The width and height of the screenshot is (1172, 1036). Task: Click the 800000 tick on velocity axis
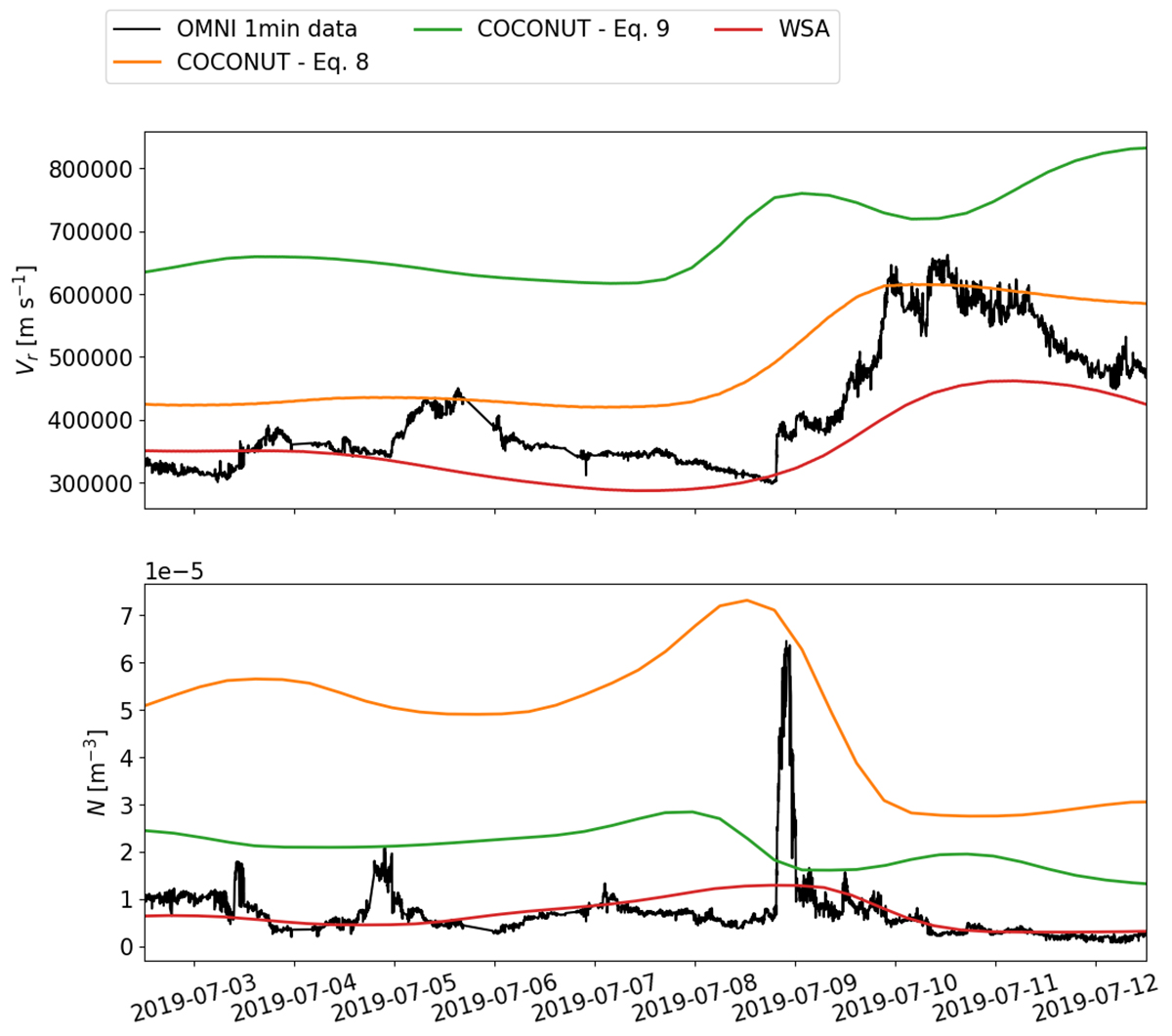click(x=90, y=169)
